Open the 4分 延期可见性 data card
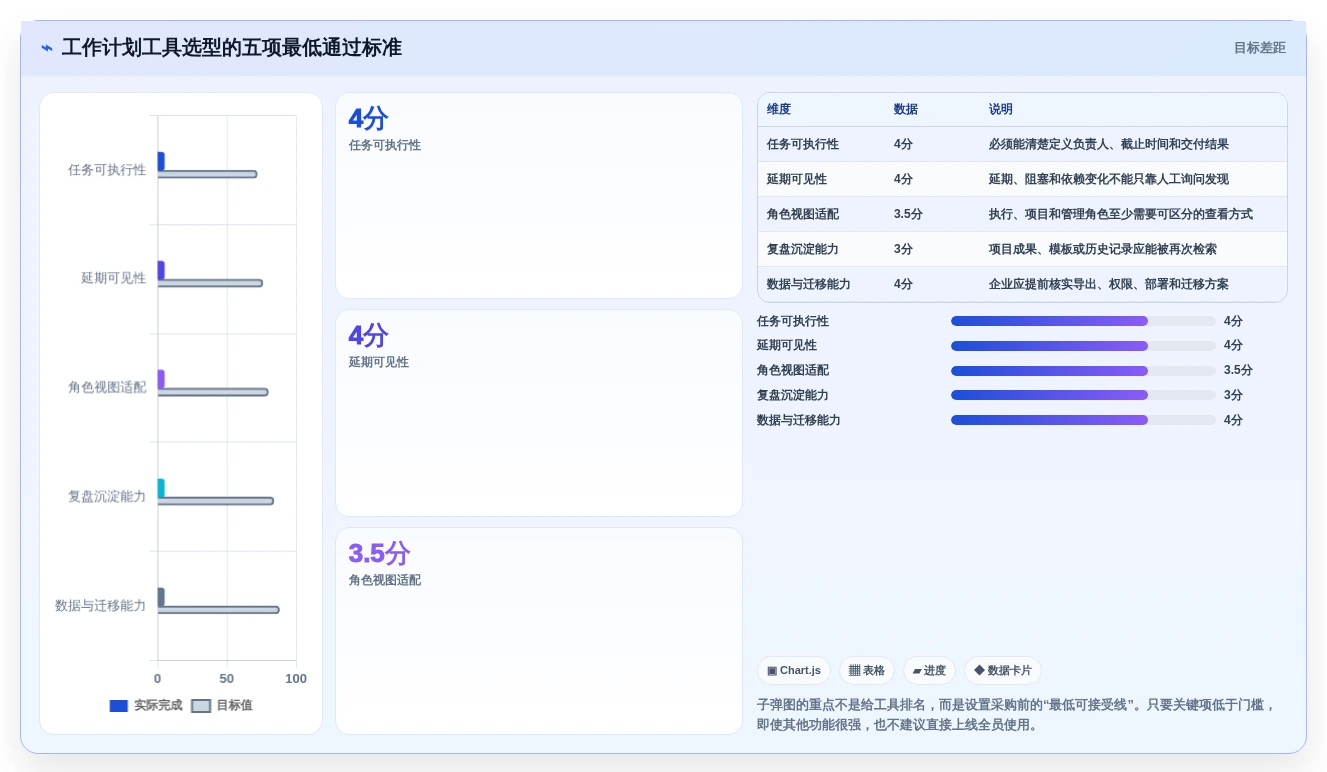The height and width of the screenshot is (772, 1327). click(x=539, y=413)
